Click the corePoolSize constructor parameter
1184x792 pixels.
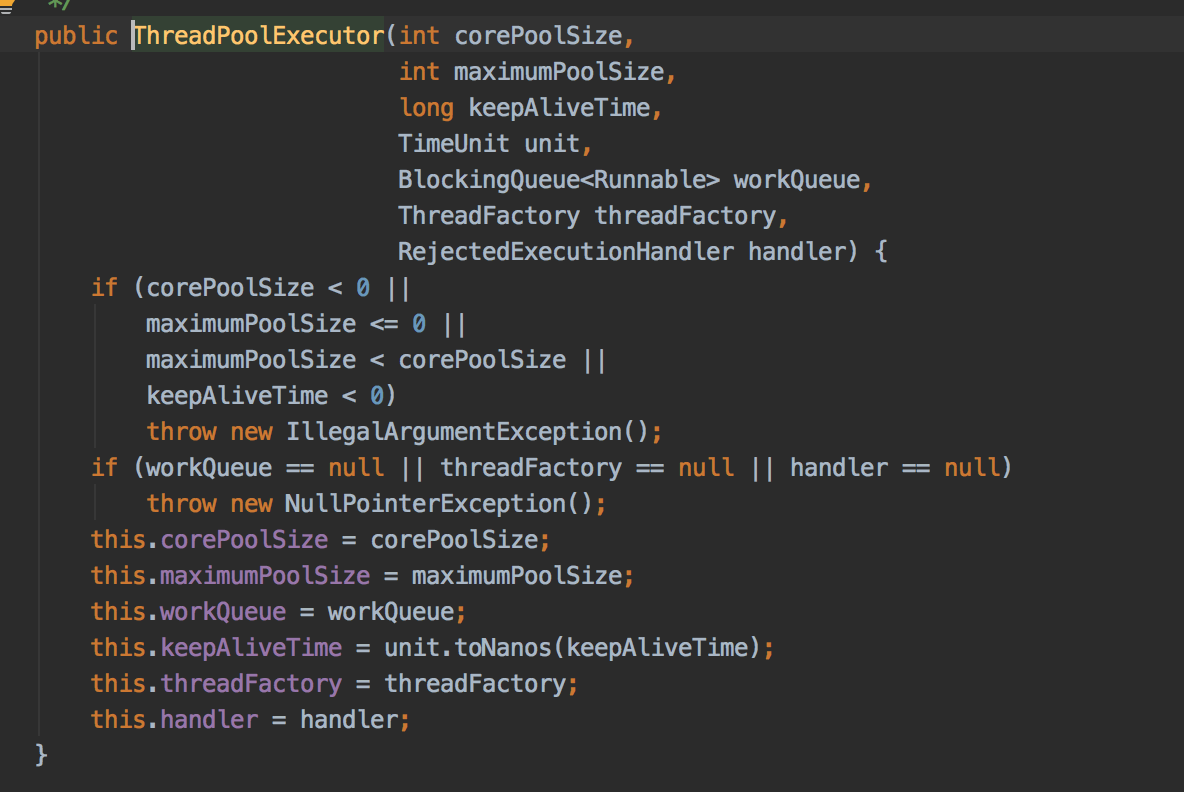538,36
